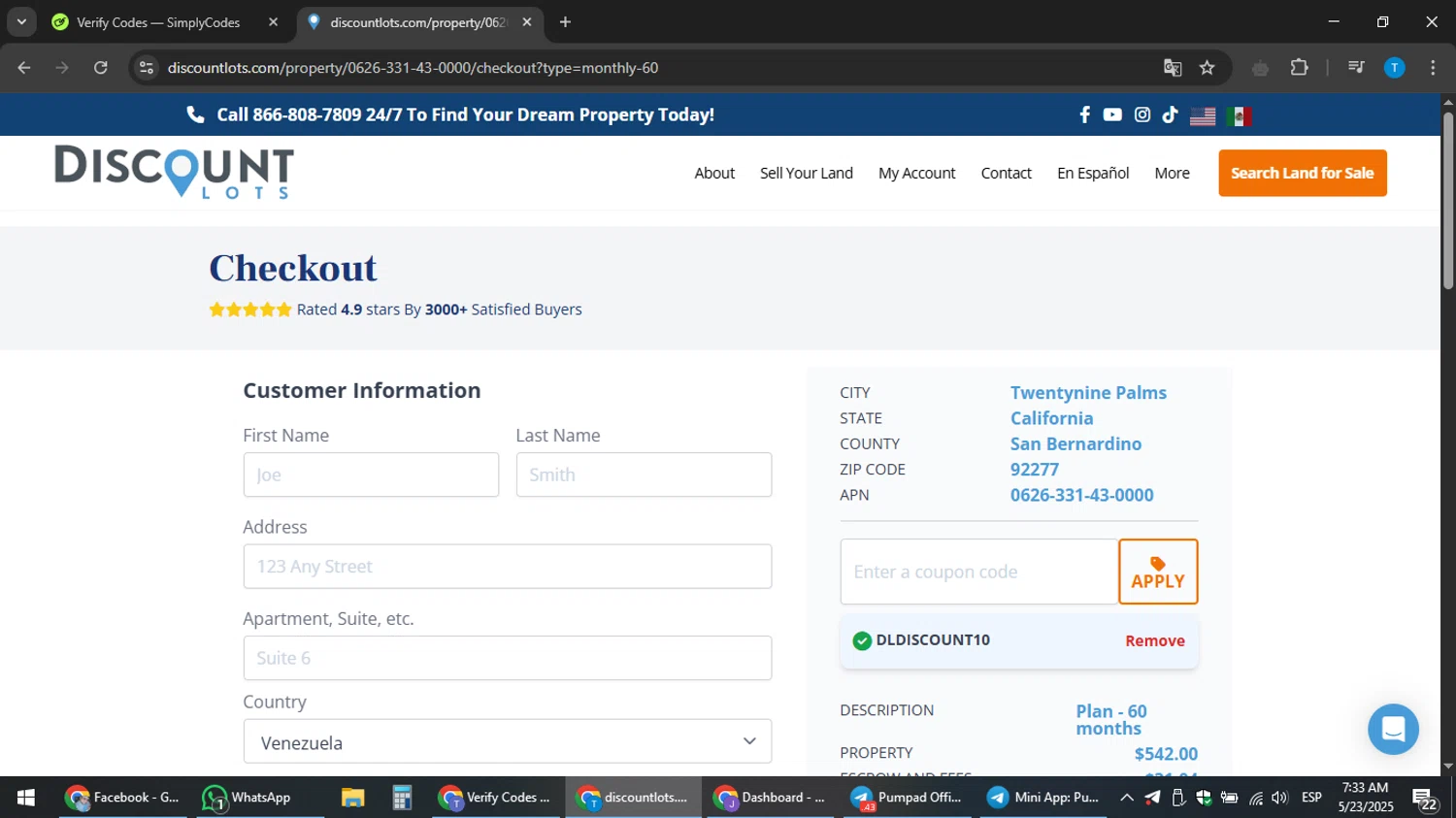Open California state link

point(1051,418)
